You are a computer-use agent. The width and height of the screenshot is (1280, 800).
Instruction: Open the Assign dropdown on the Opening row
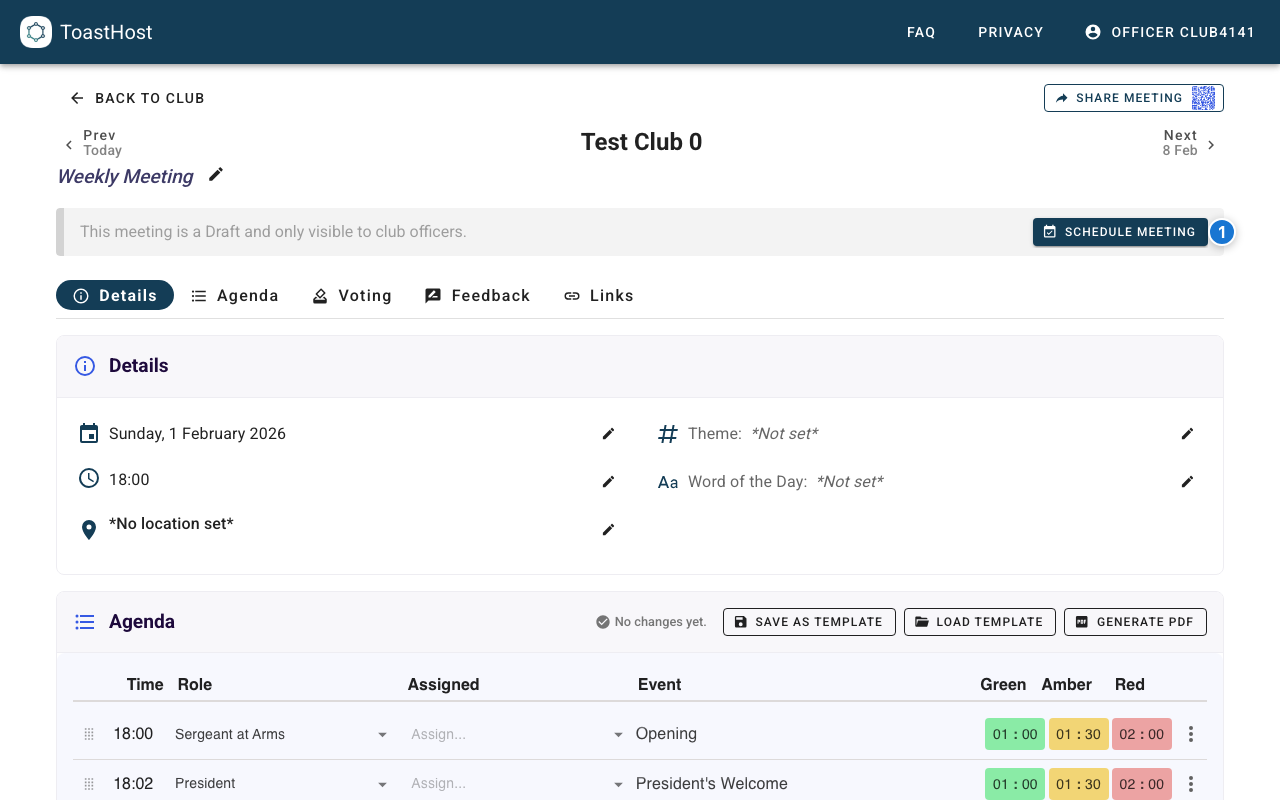point(618,733)
